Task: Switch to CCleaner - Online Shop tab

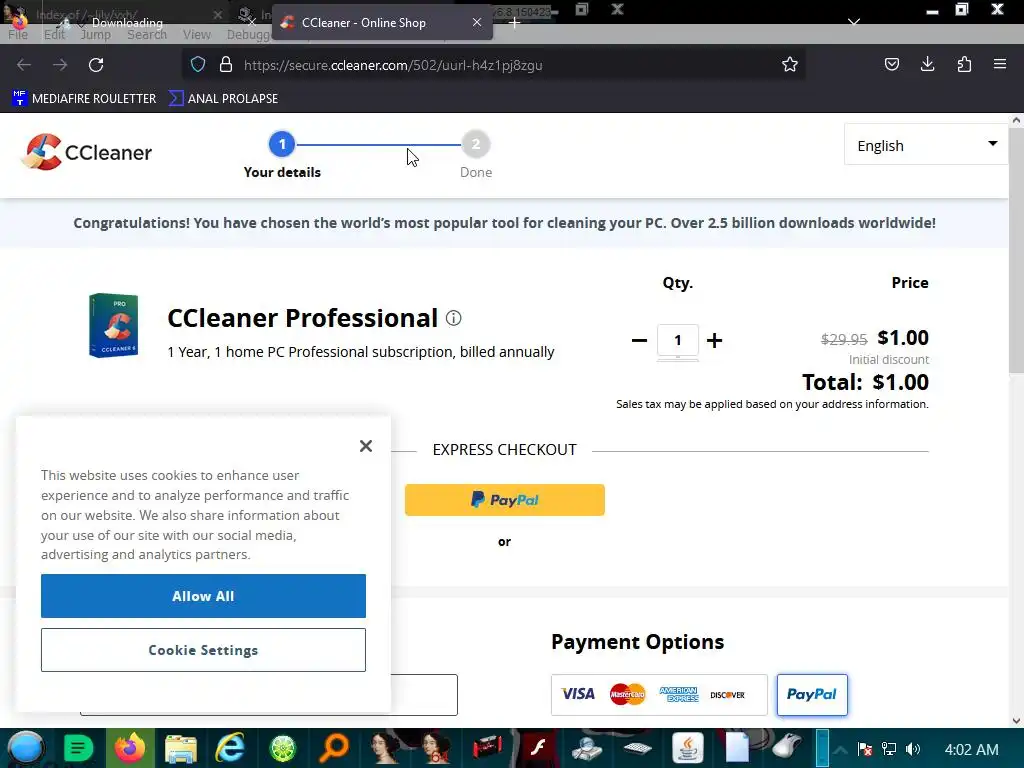Action: [x=382, y=23]
